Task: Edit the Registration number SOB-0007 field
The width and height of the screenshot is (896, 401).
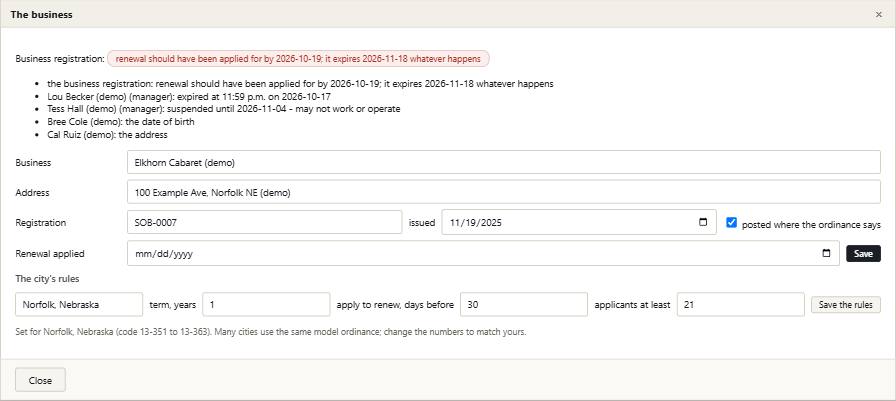Action: (265, 223)
